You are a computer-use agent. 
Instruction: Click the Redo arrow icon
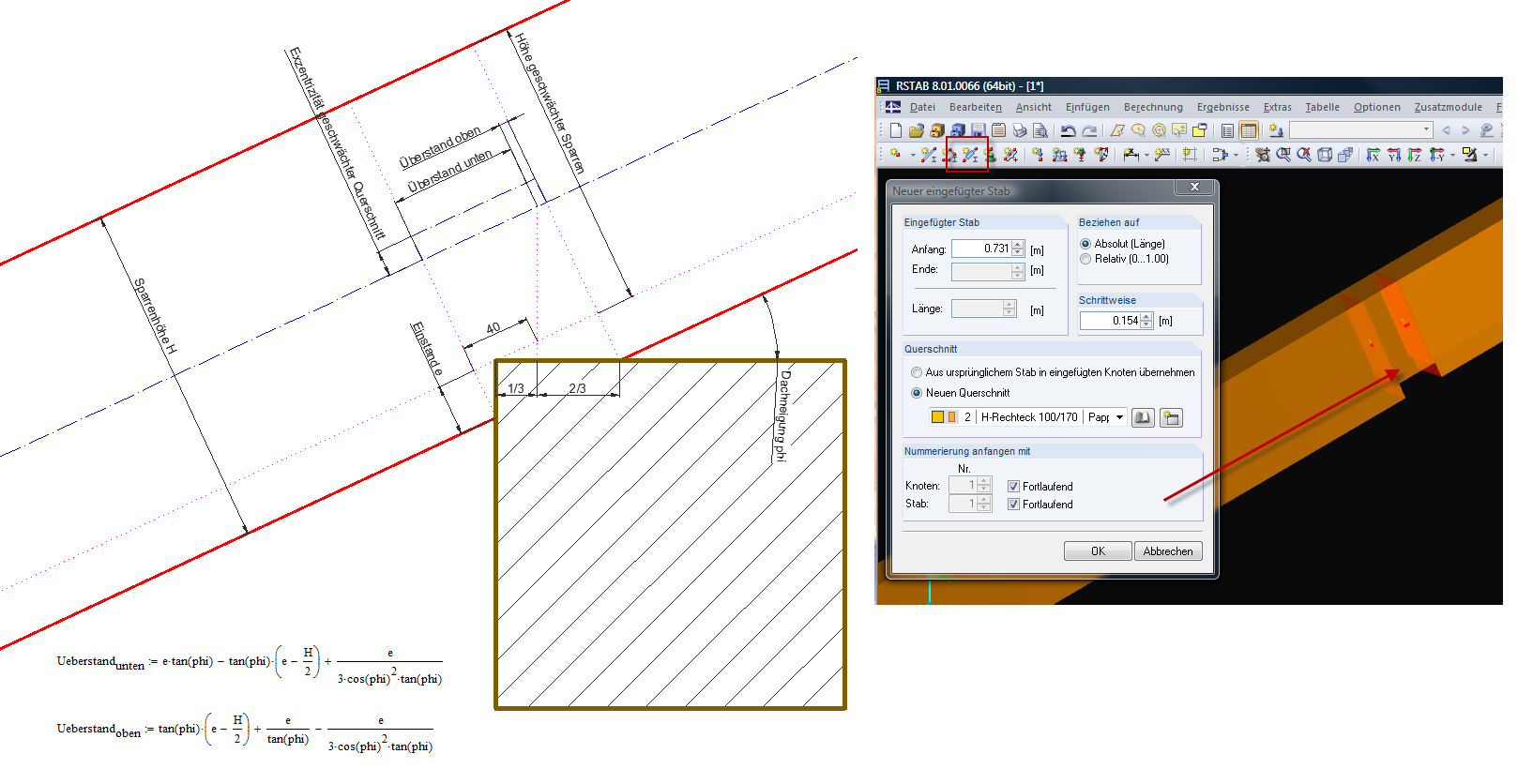point(1089,130)
